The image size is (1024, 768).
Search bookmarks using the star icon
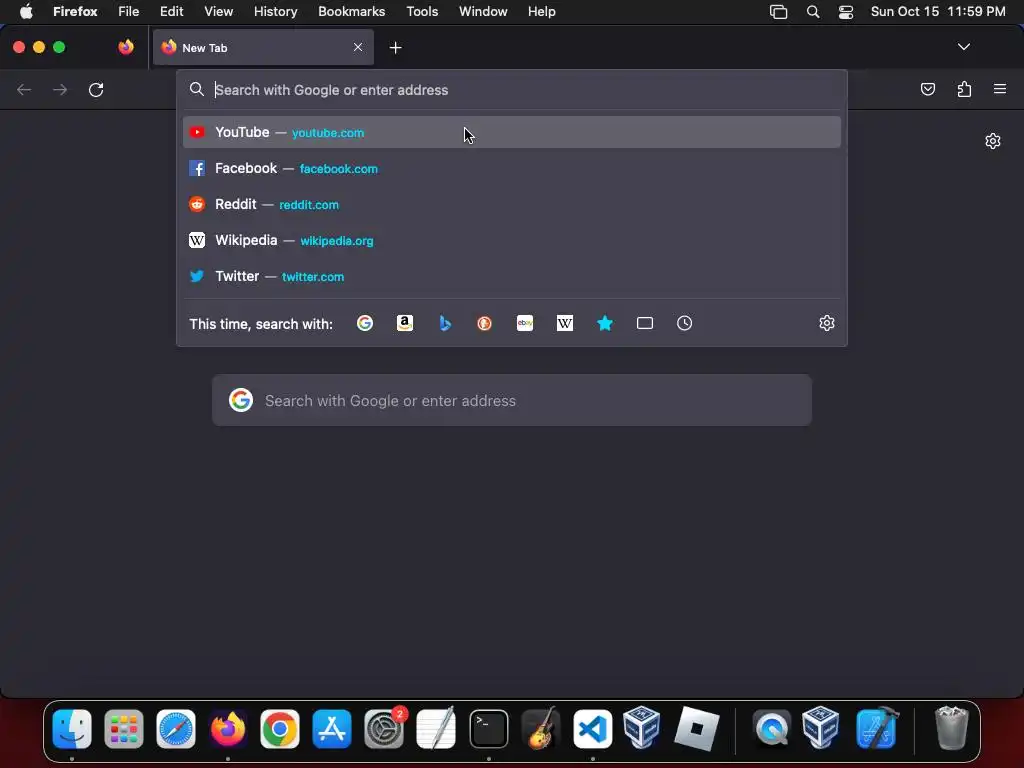click(x=605, y=323)
